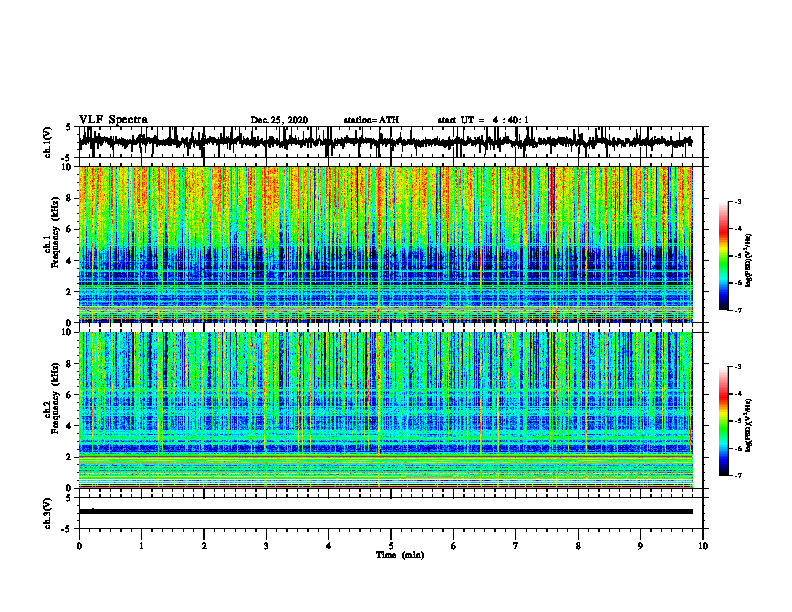Click the ch.1 frequency tick label "8"

[70, 198]
